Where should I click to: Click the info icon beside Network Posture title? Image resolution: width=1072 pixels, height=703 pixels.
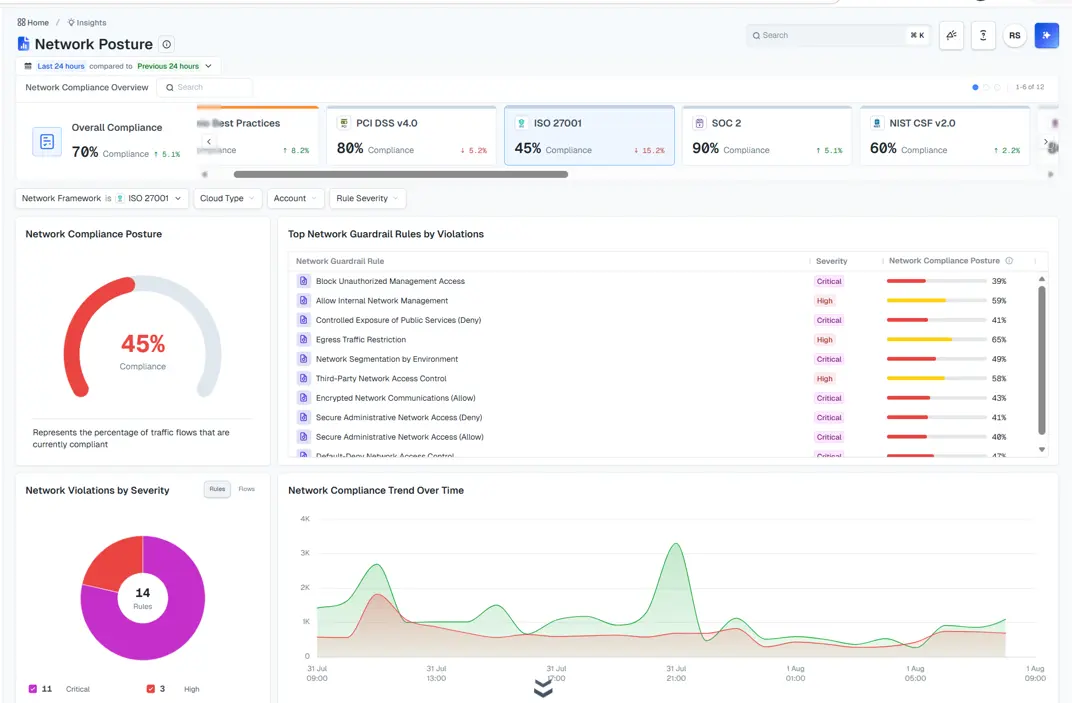[x=166, y=44]
